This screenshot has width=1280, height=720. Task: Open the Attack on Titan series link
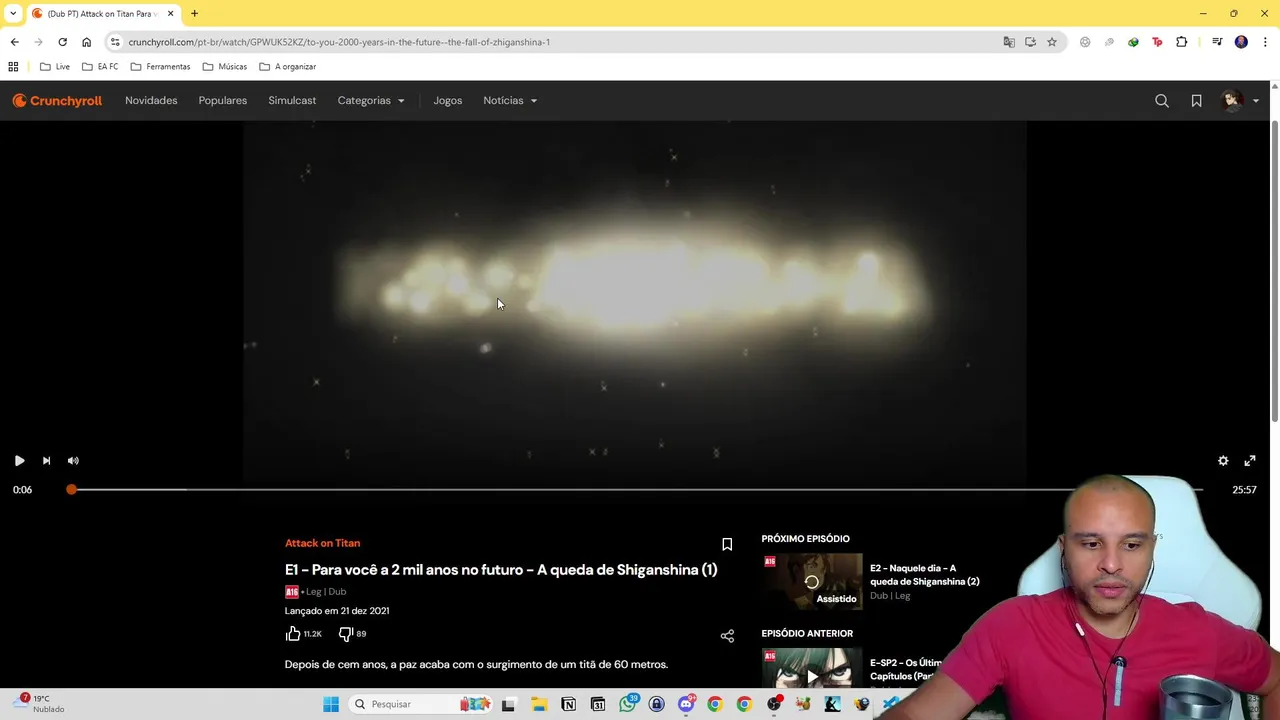pyautogui.click(x=322, y=543)
